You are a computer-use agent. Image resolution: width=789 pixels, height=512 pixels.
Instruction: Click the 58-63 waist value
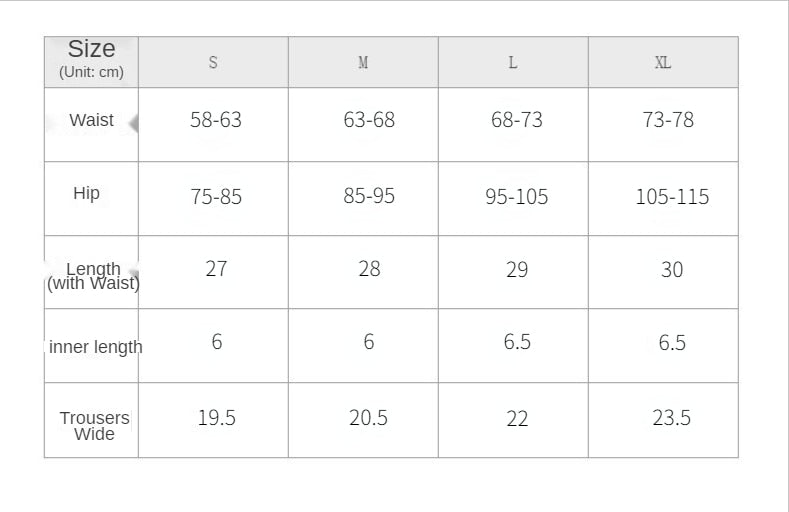[216, 120]
